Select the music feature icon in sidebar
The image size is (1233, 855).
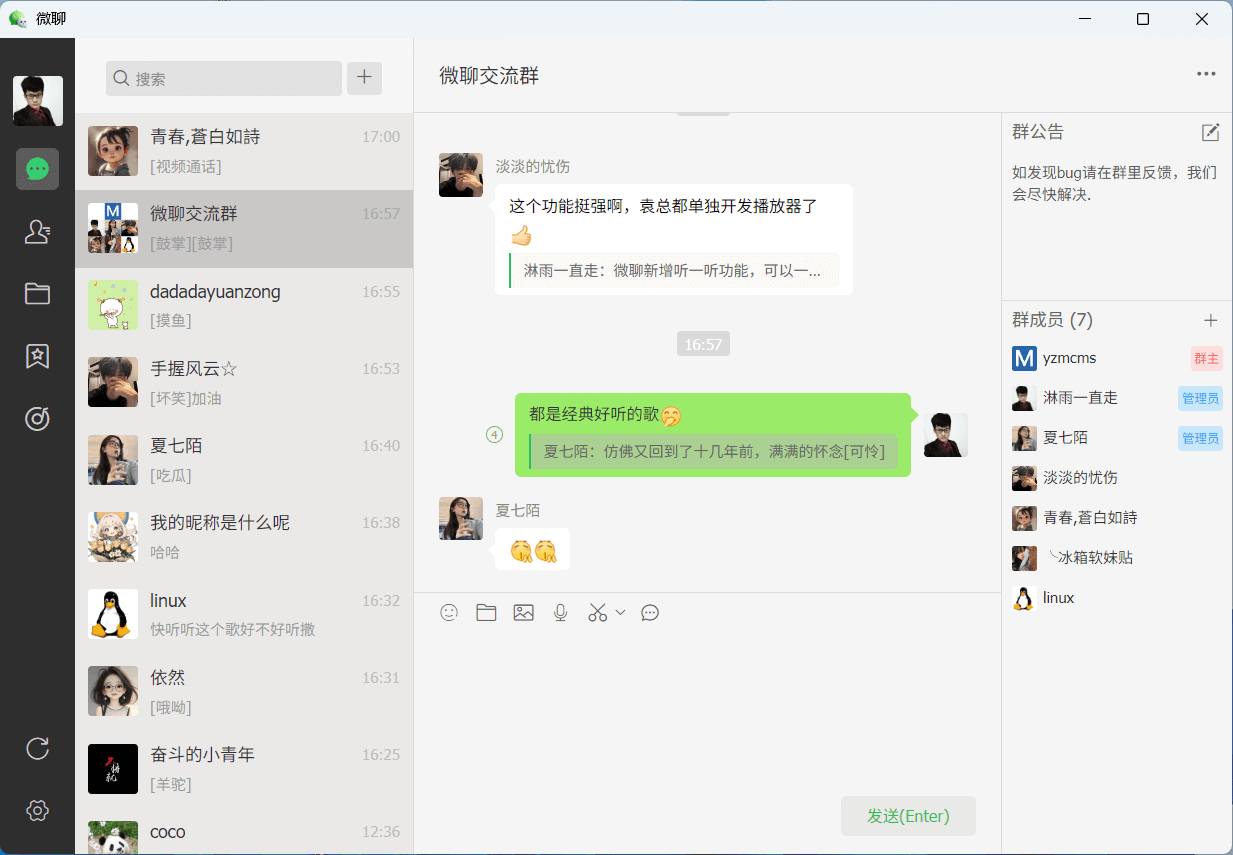(37, 419)
